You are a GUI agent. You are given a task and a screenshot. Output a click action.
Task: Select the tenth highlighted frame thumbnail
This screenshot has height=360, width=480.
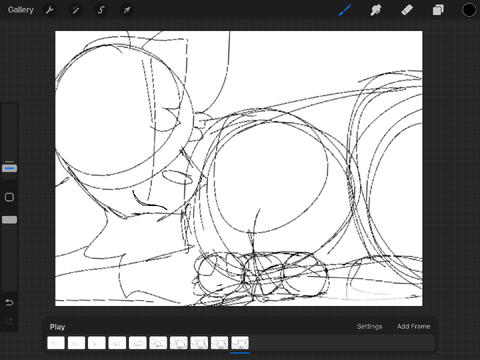point(240,343)
